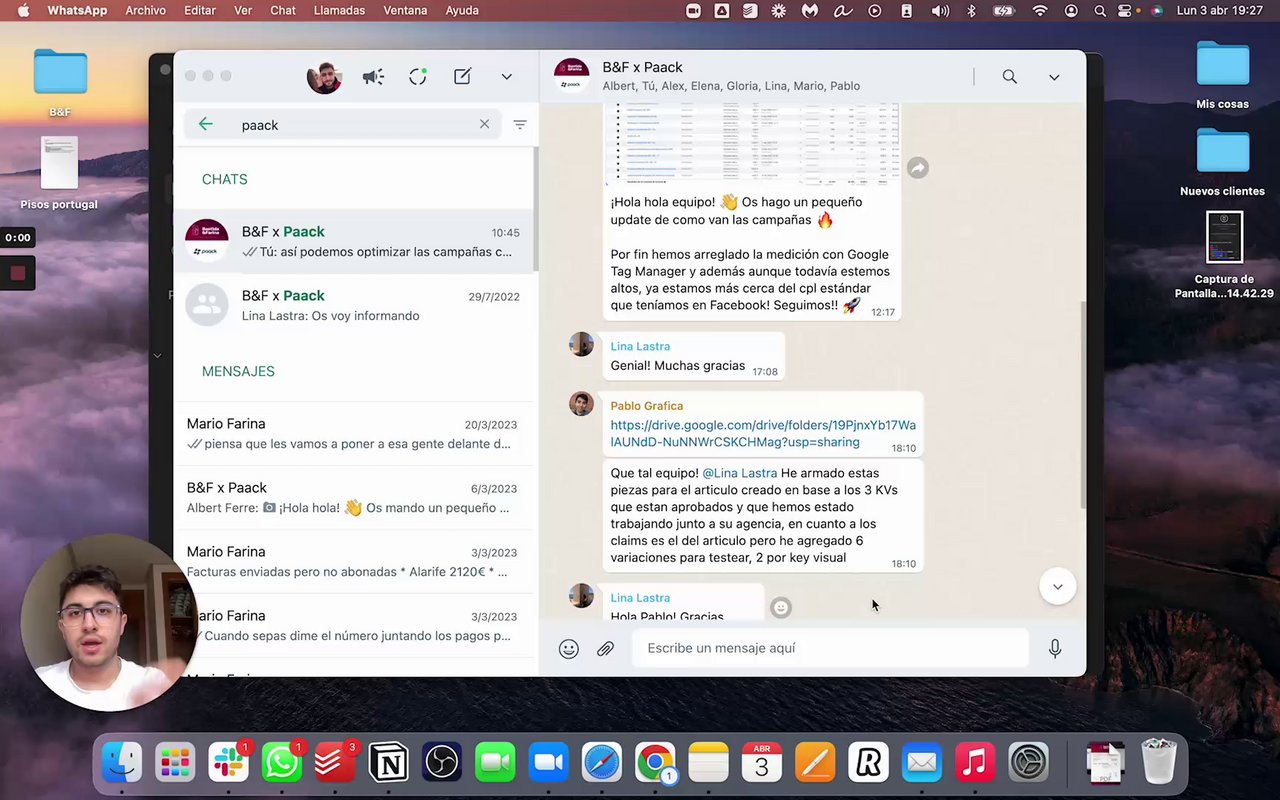
Task: Jump to the latest messages
Action: (1057, 587)
